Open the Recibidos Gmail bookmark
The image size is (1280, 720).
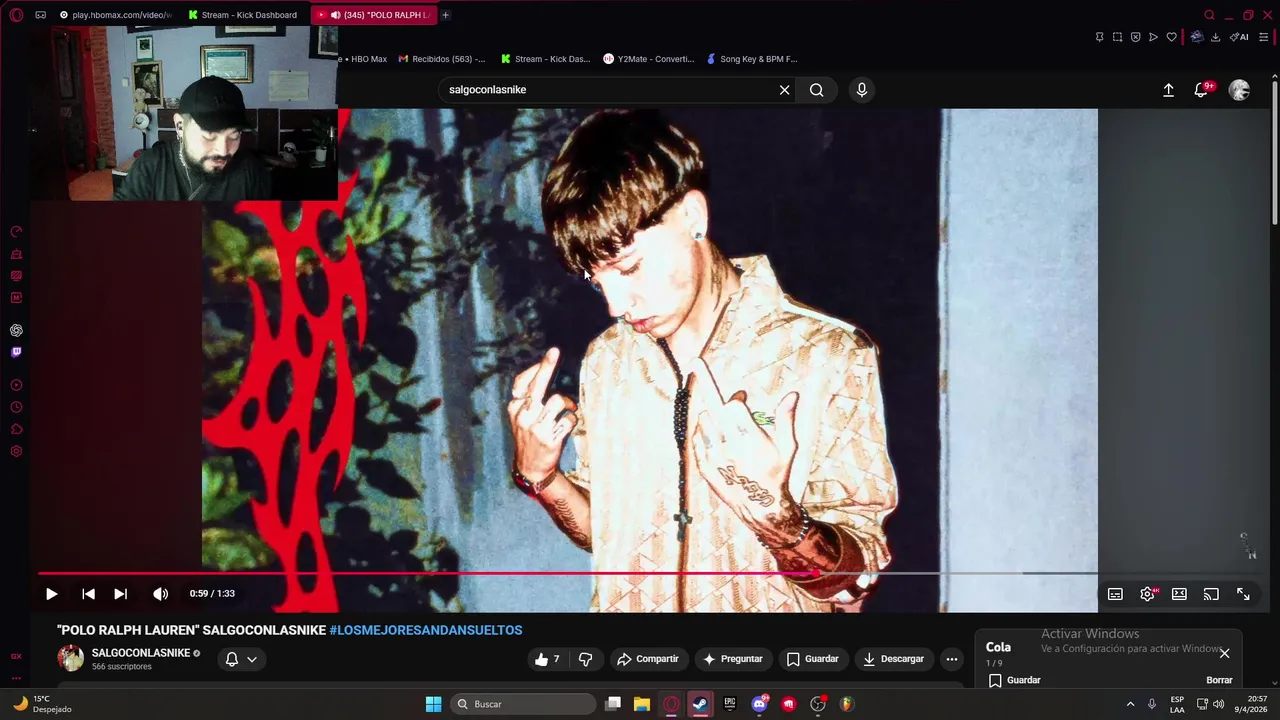[x=442, y=59]
